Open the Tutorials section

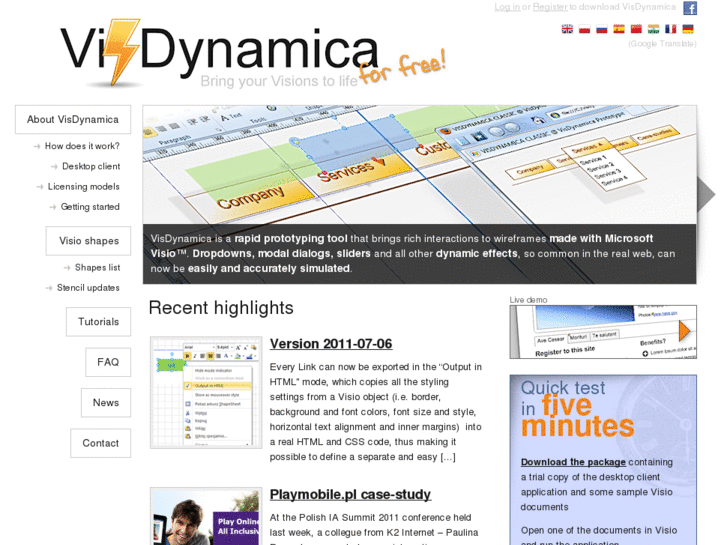(98, 322)
